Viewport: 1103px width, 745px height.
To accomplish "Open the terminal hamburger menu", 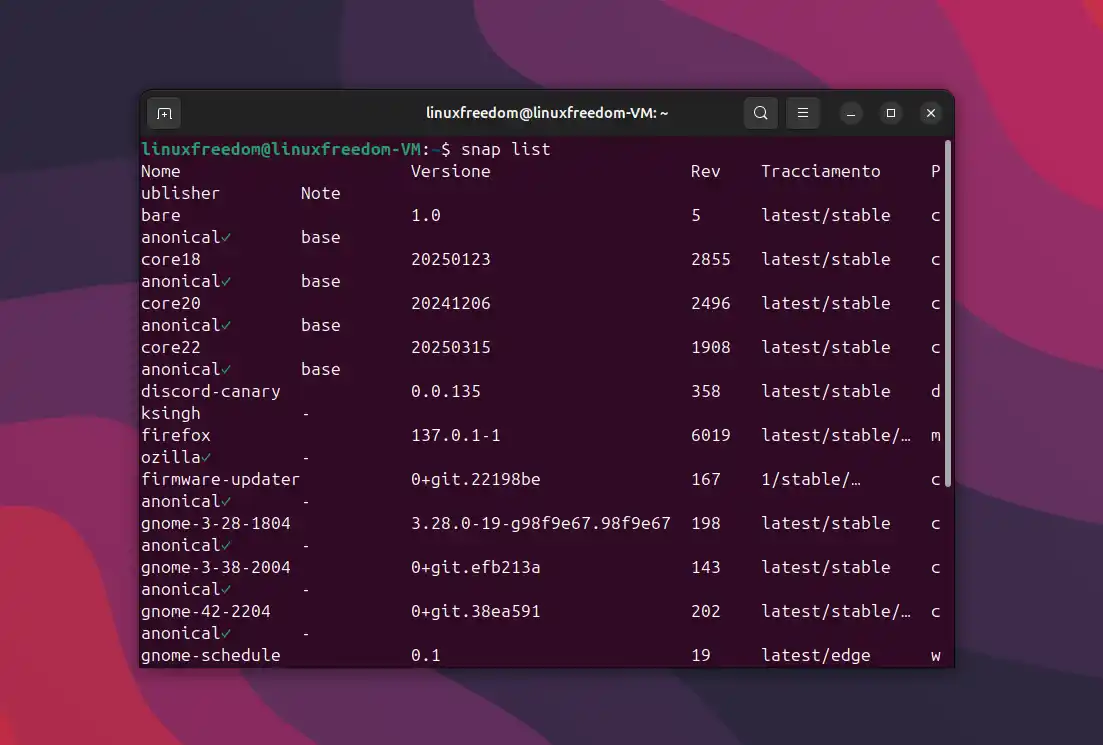I will (803, 113).
